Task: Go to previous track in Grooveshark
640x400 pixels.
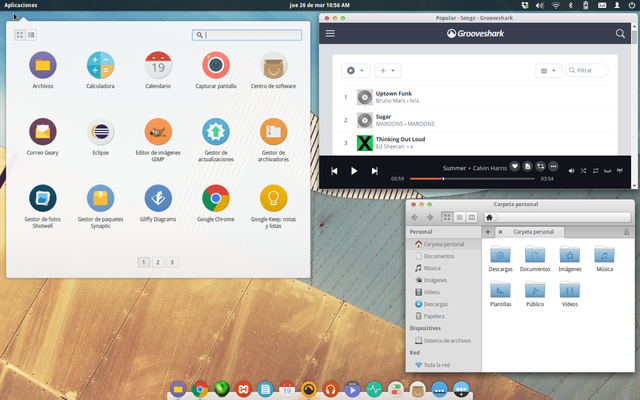Action: (334, 171)
